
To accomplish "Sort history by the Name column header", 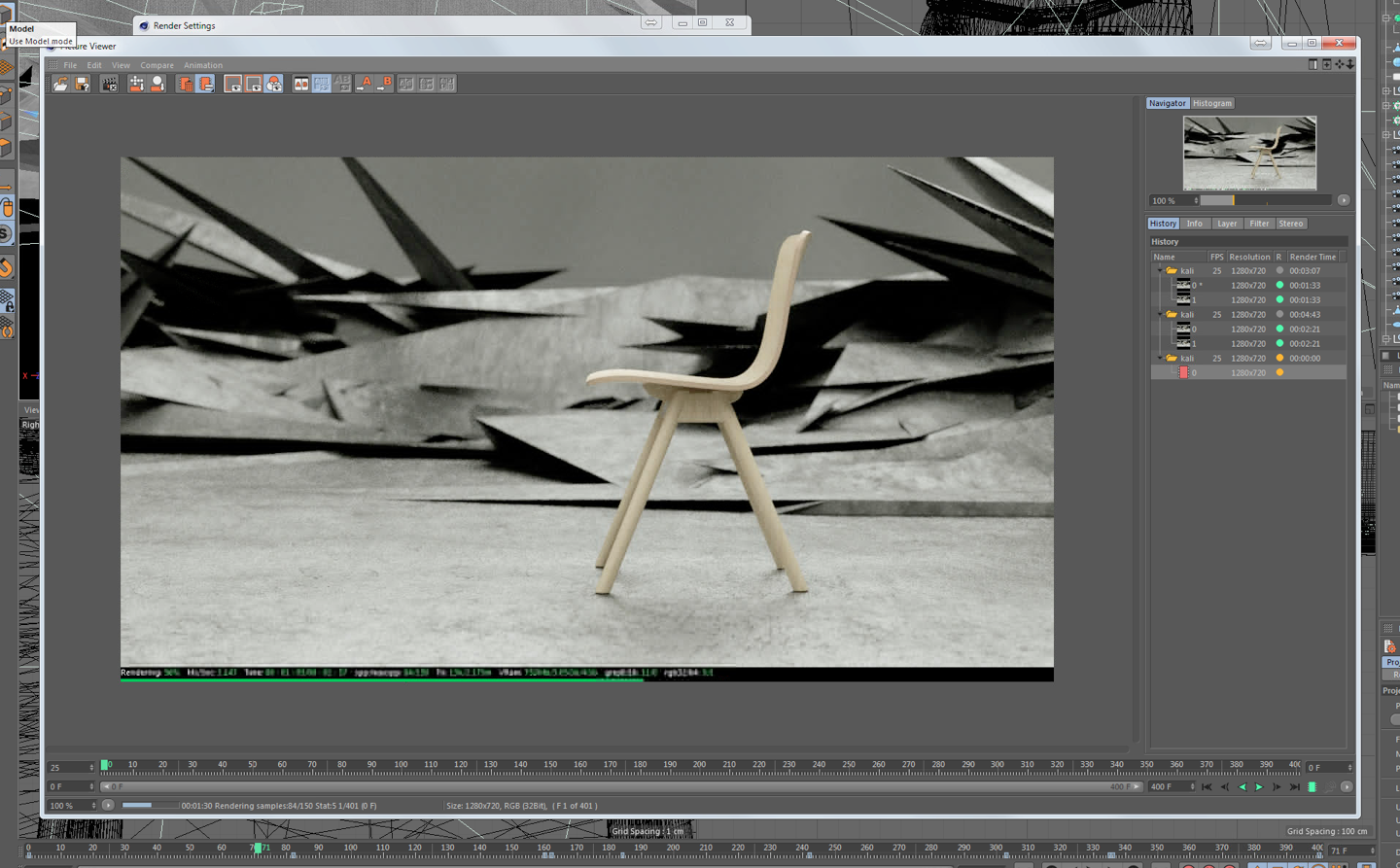I will click(x=1178, y=257).
